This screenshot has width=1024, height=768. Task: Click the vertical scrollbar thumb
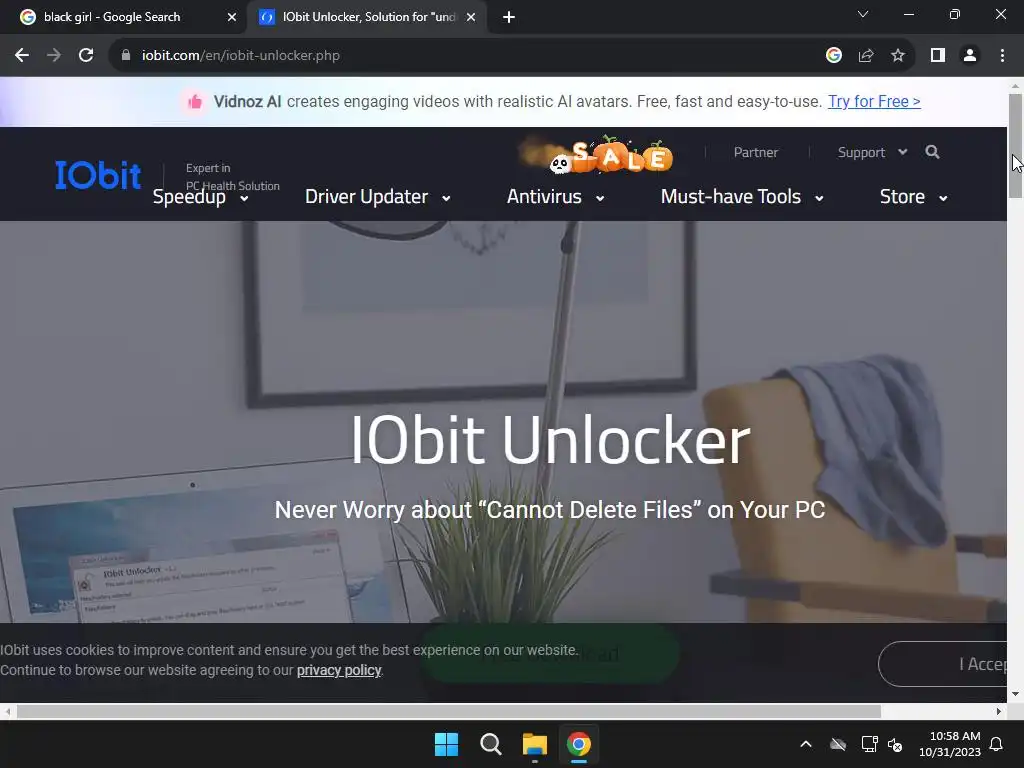[x=1015, y=146]
